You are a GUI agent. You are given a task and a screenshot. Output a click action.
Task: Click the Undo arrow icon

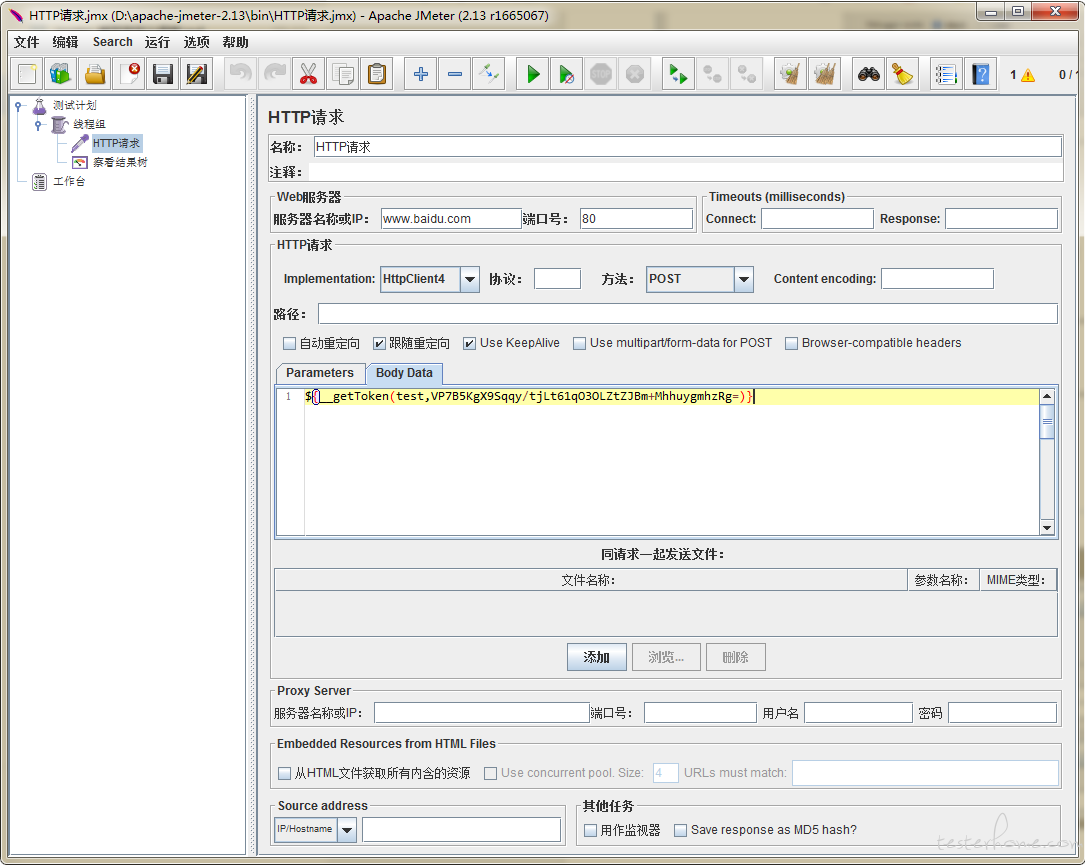[x=241, y=74]
